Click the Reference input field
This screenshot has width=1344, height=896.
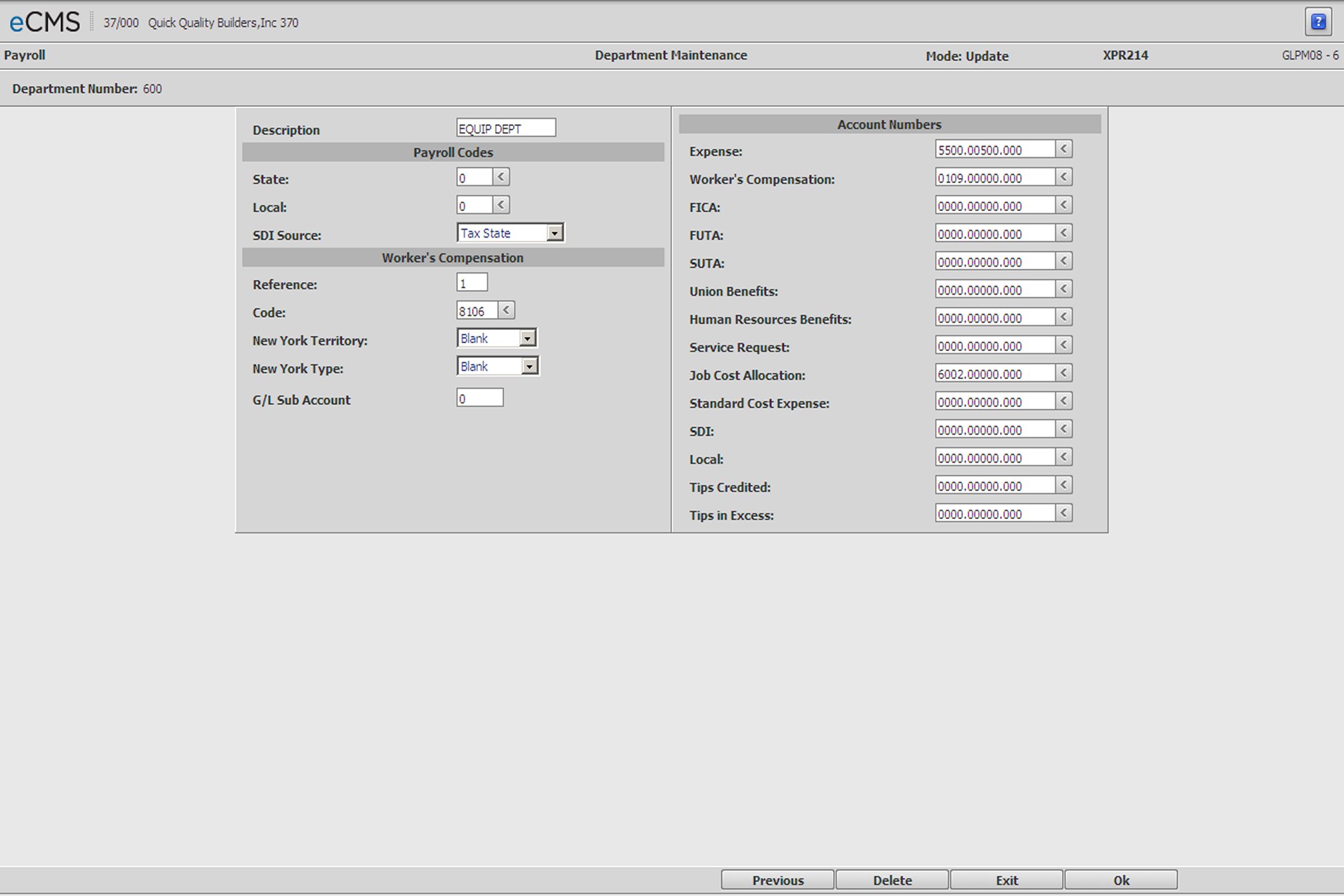pyautogui.click(x=471, y=283)
